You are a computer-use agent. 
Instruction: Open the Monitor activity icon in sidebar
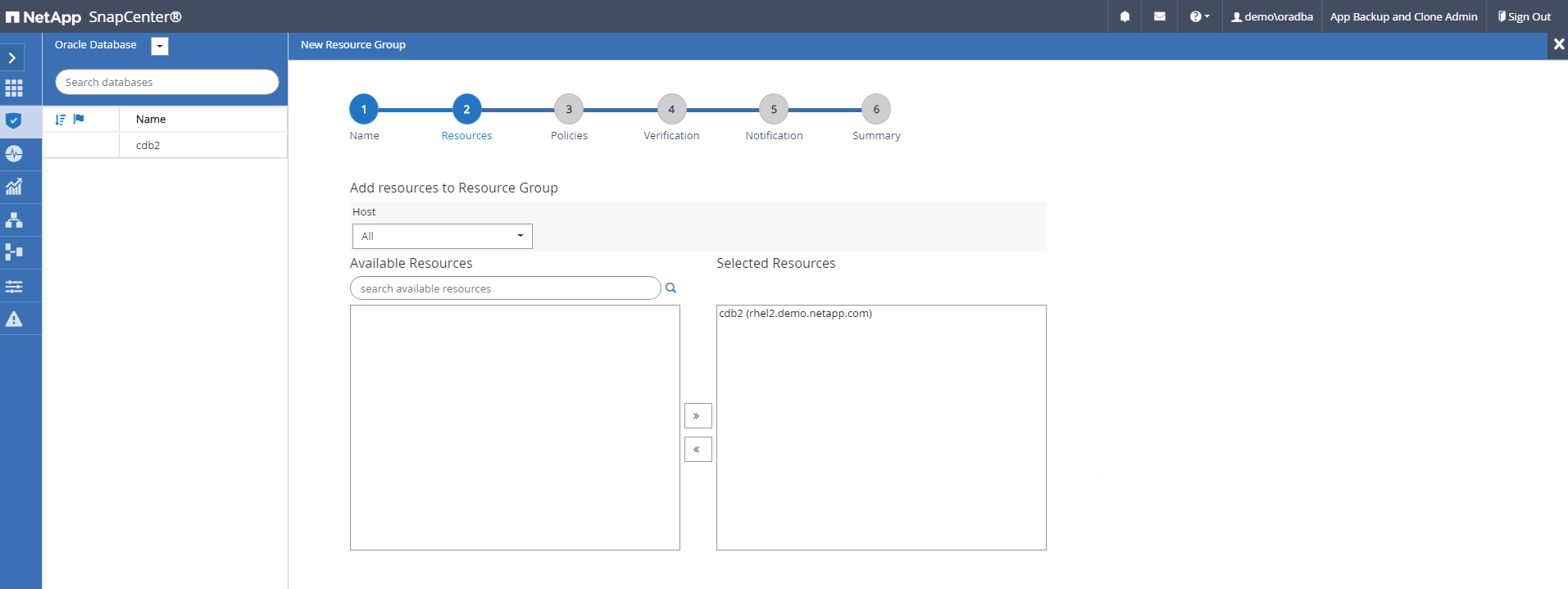point(14,154)
